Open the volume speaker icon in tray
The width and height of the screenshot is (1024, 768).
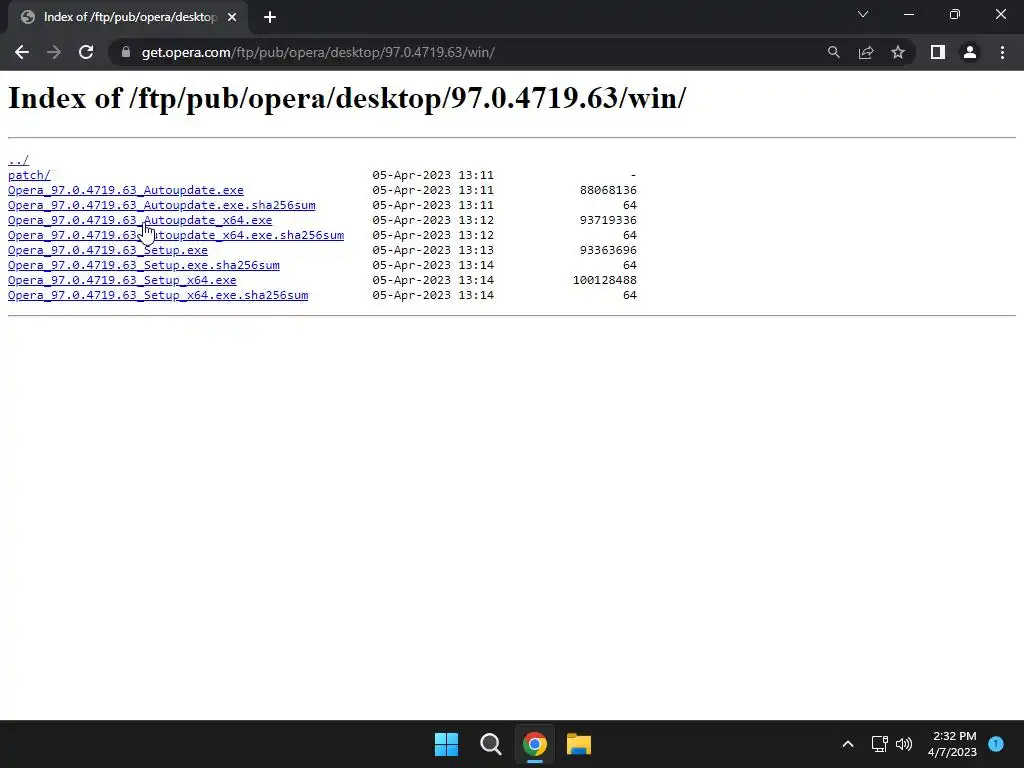click(x=904, y=744)
